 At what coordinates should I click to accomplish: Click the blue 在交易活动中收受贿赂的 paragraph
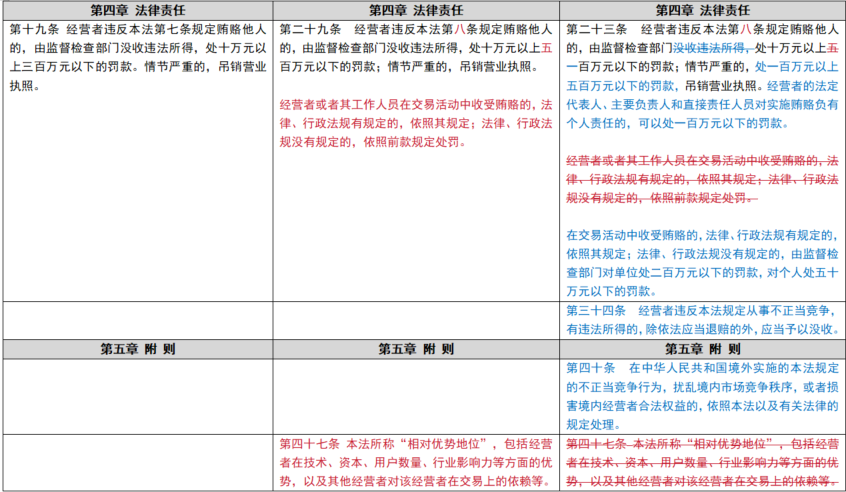pos(703,262)
